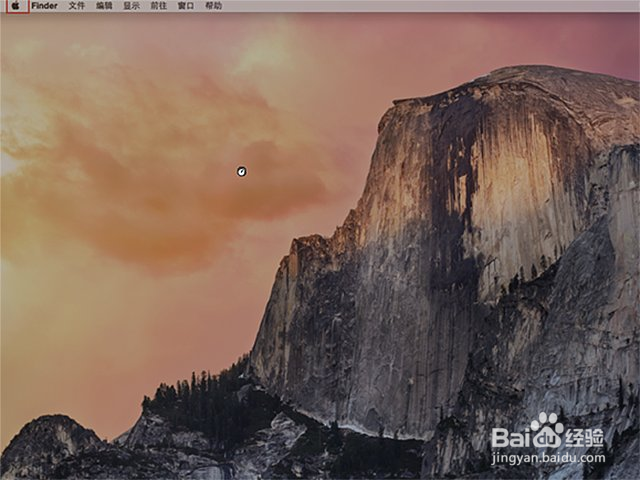
Task: Open the Apple menu
Action: pos(16,6)
